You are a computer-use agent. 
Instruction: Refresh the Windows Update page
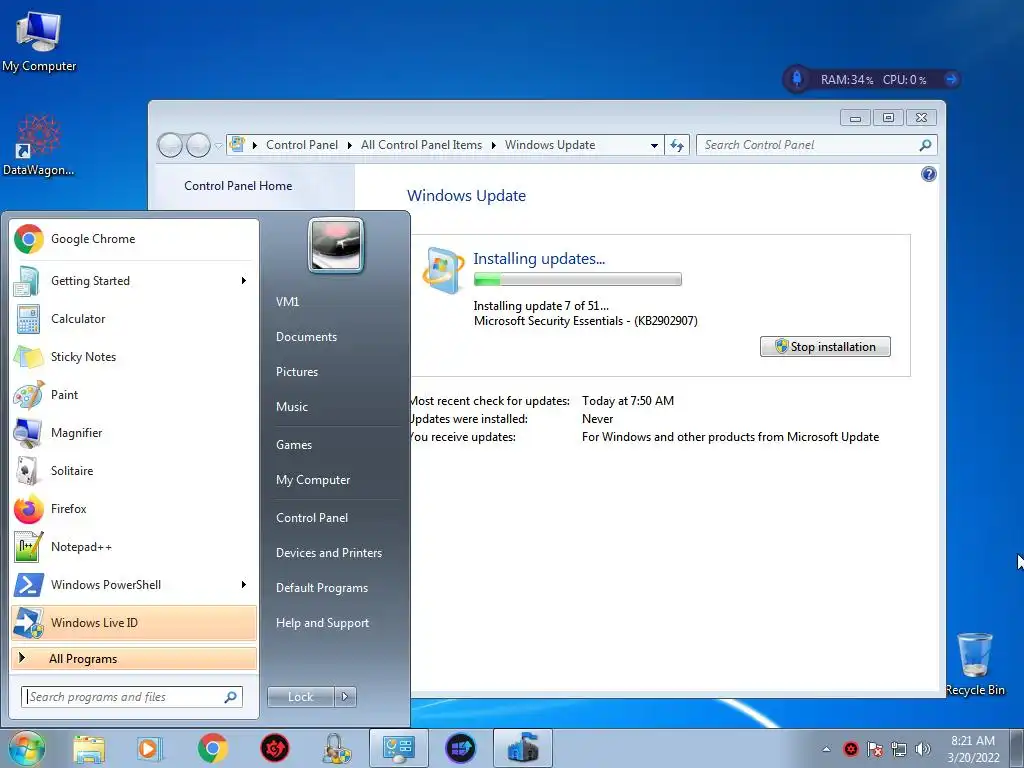pyautogui.click(x=677, y=146)
